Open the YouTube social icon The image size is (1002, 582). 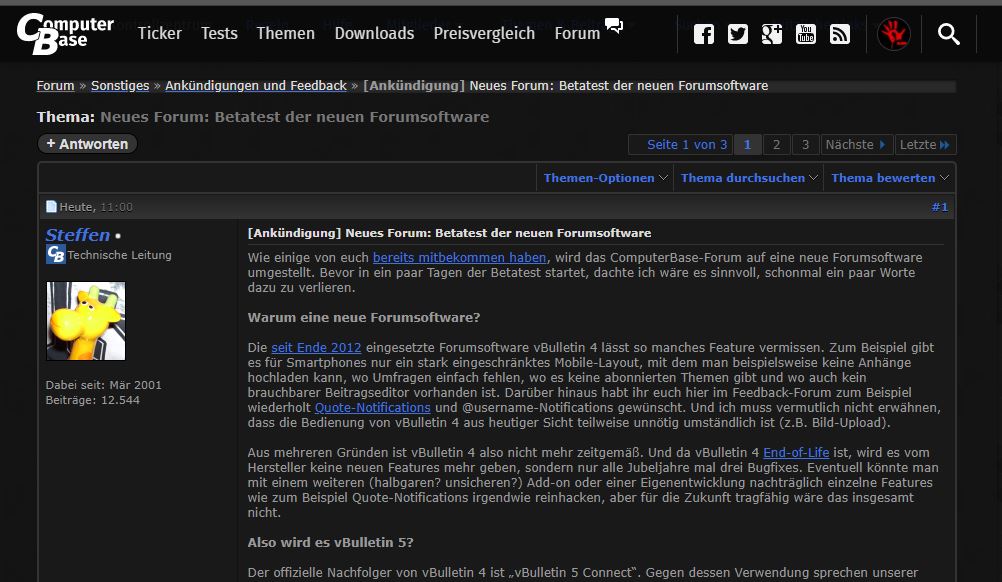coord(805,34)
